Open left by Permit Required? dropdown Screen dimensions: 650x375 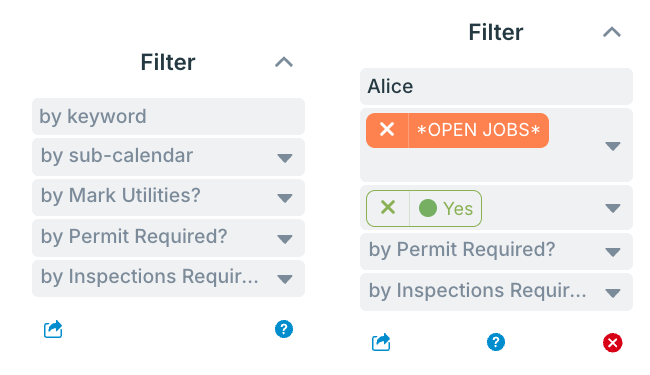[168, 237]
